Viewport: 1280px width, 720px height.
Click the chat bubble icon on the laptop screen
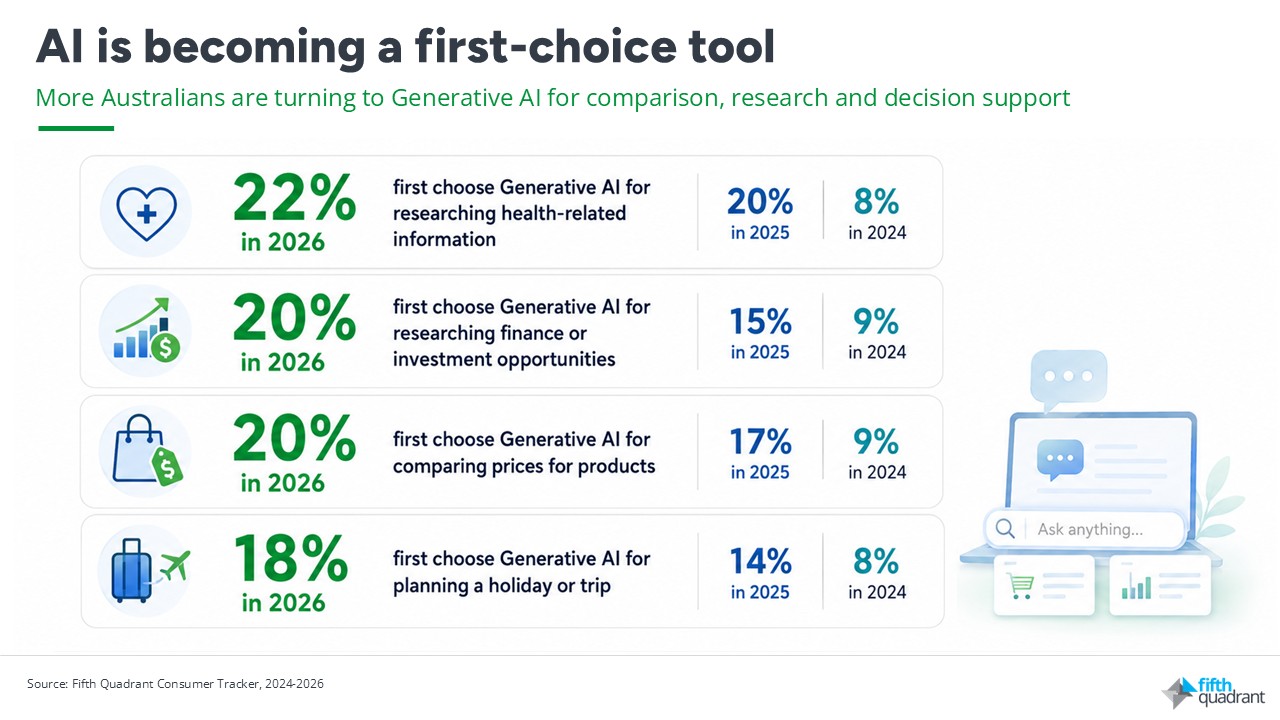1060,460
